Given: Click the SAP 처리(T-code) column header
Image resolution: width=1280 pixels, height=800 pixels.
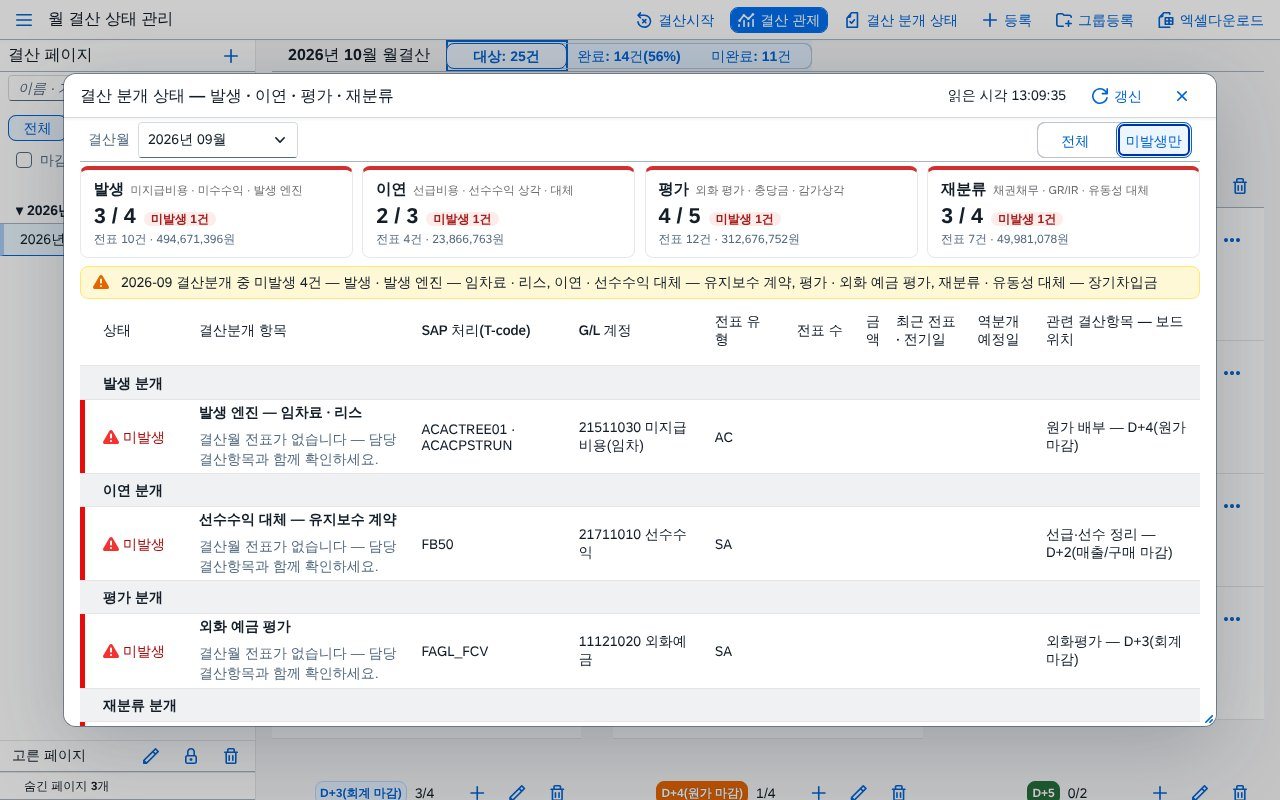Looking at the screenshot, I should click(x=476, y=331).
